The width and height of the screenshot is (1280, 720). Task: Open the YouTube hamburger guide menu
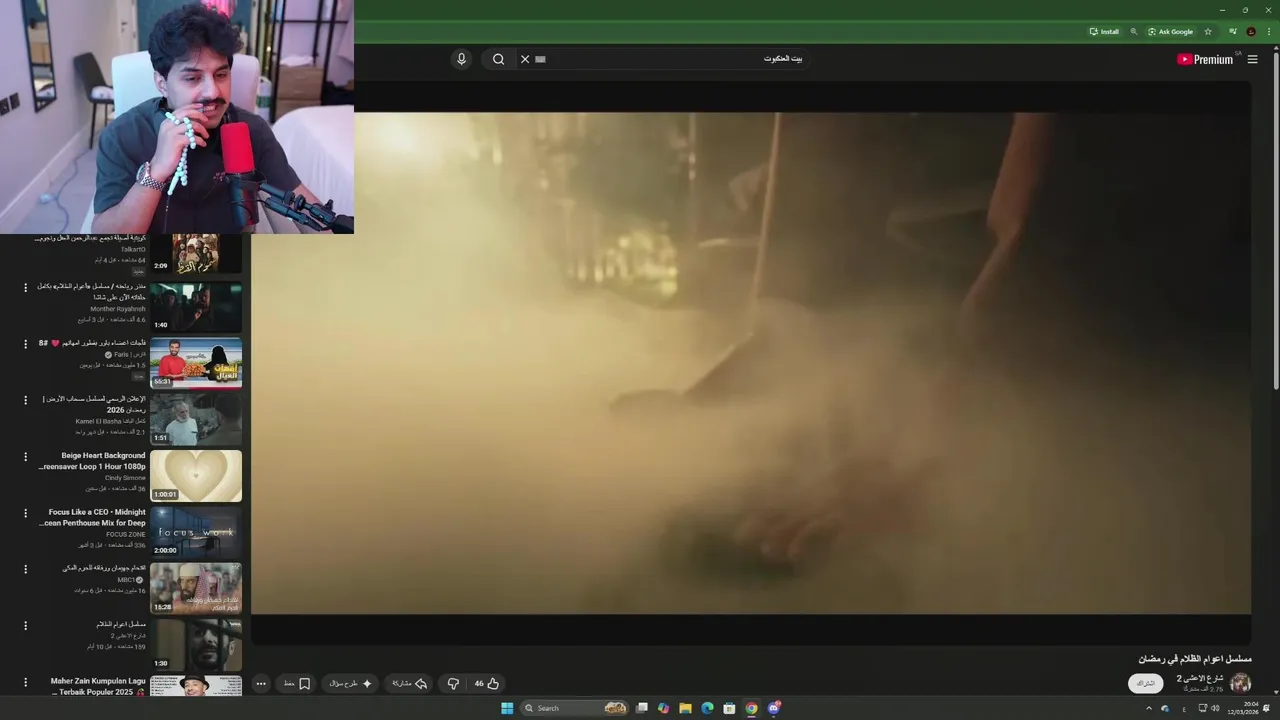(1252, 59)
